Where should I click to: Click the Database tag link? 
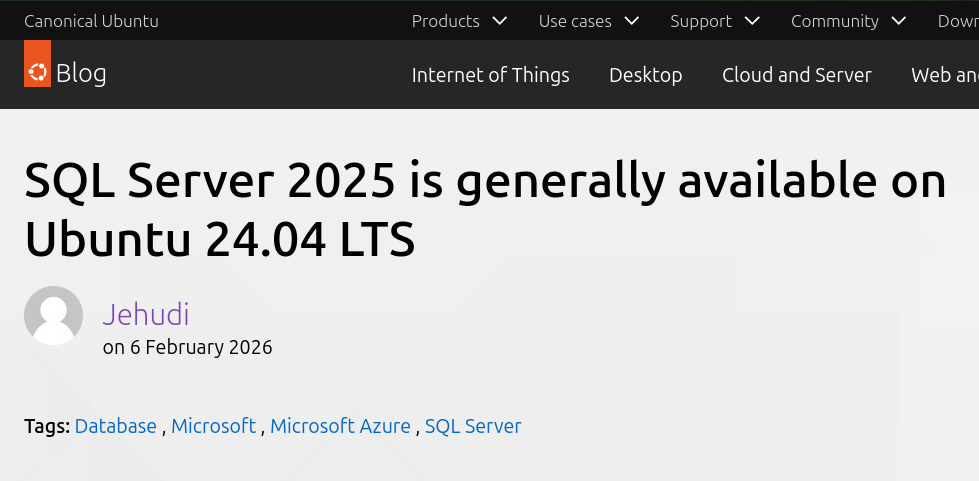(x=116, y=426)
